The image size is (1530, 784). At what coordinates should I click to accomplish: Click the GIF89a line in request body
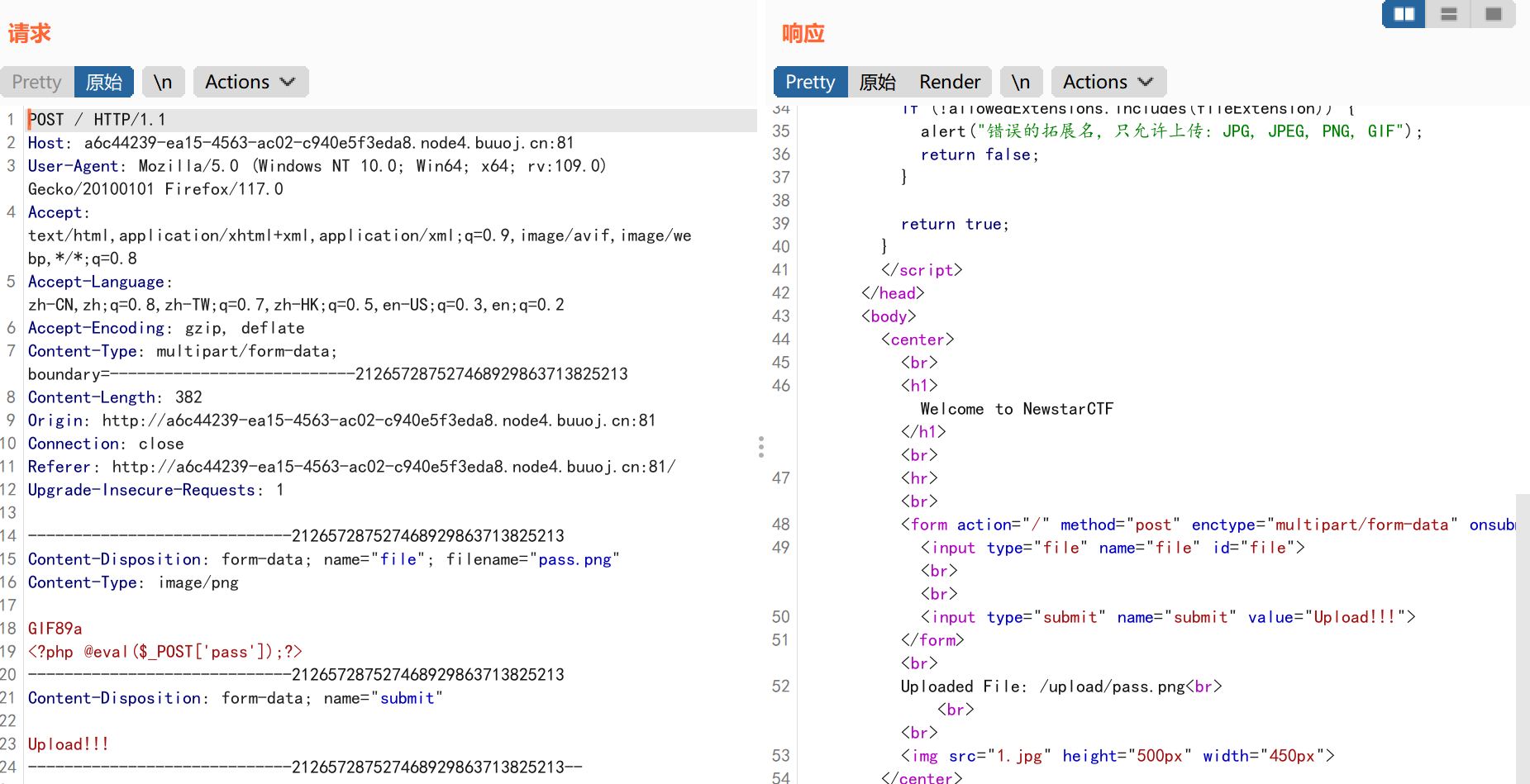point(55,629)
